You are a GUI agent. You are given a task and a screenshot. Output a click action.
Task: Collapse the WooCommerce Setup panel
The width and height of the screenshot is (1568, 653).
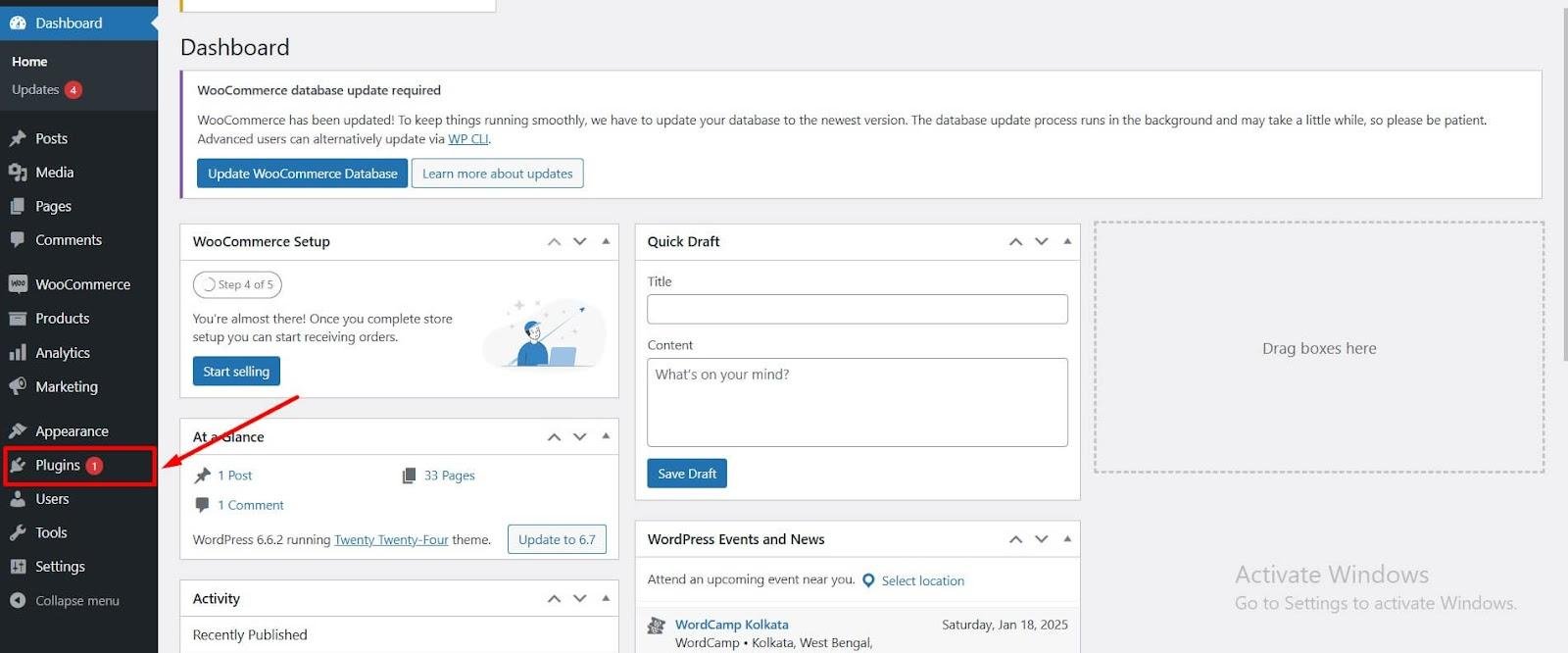click(x=606, y=241)
